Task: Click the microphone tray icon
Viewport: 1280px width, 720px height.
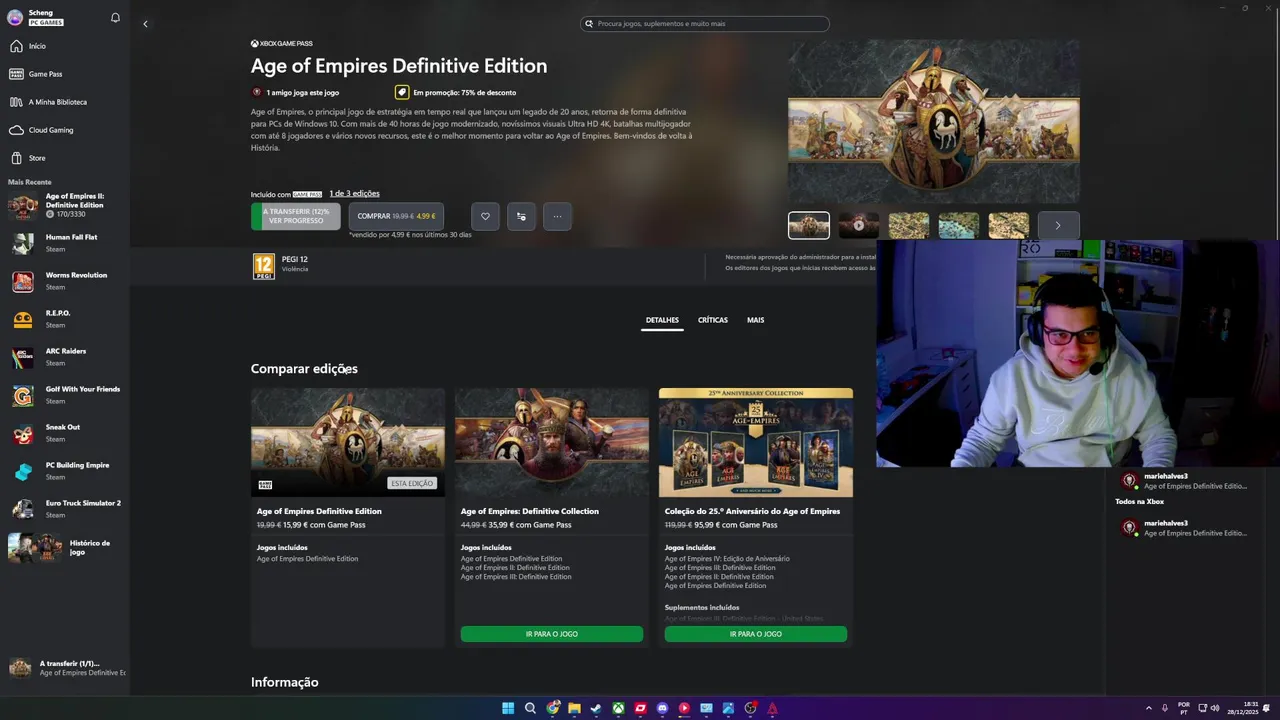Action: point(1165,708)
